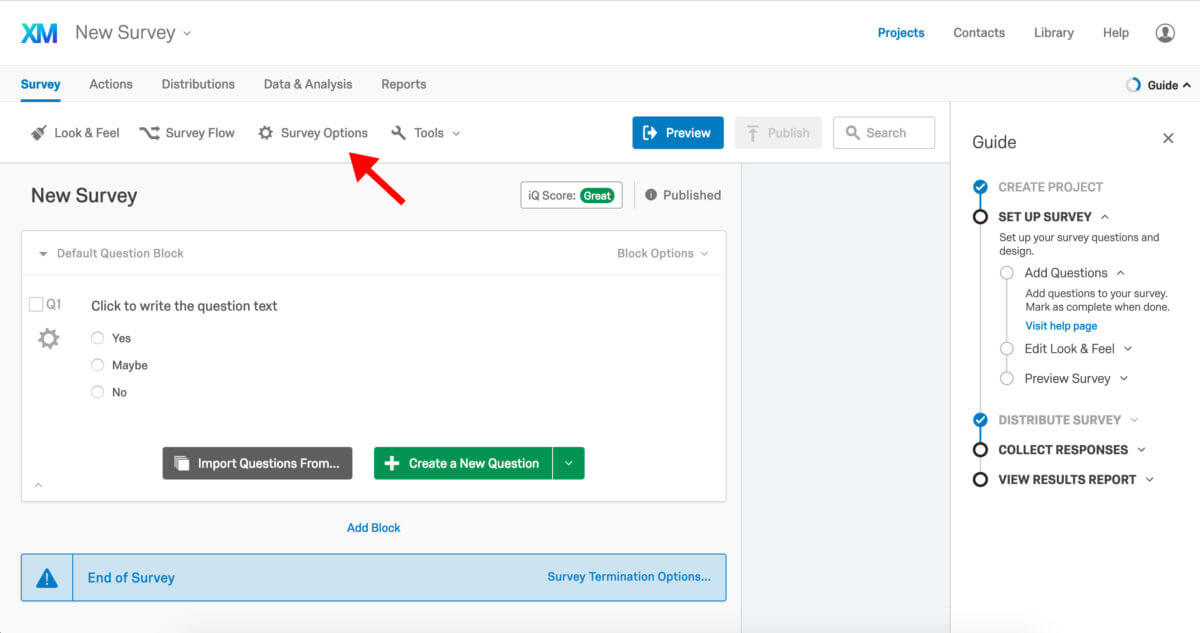The width and height of the screenshot is (1200, 633).
Task: Click the Tools wrench icon
Action: coord(398,132)
